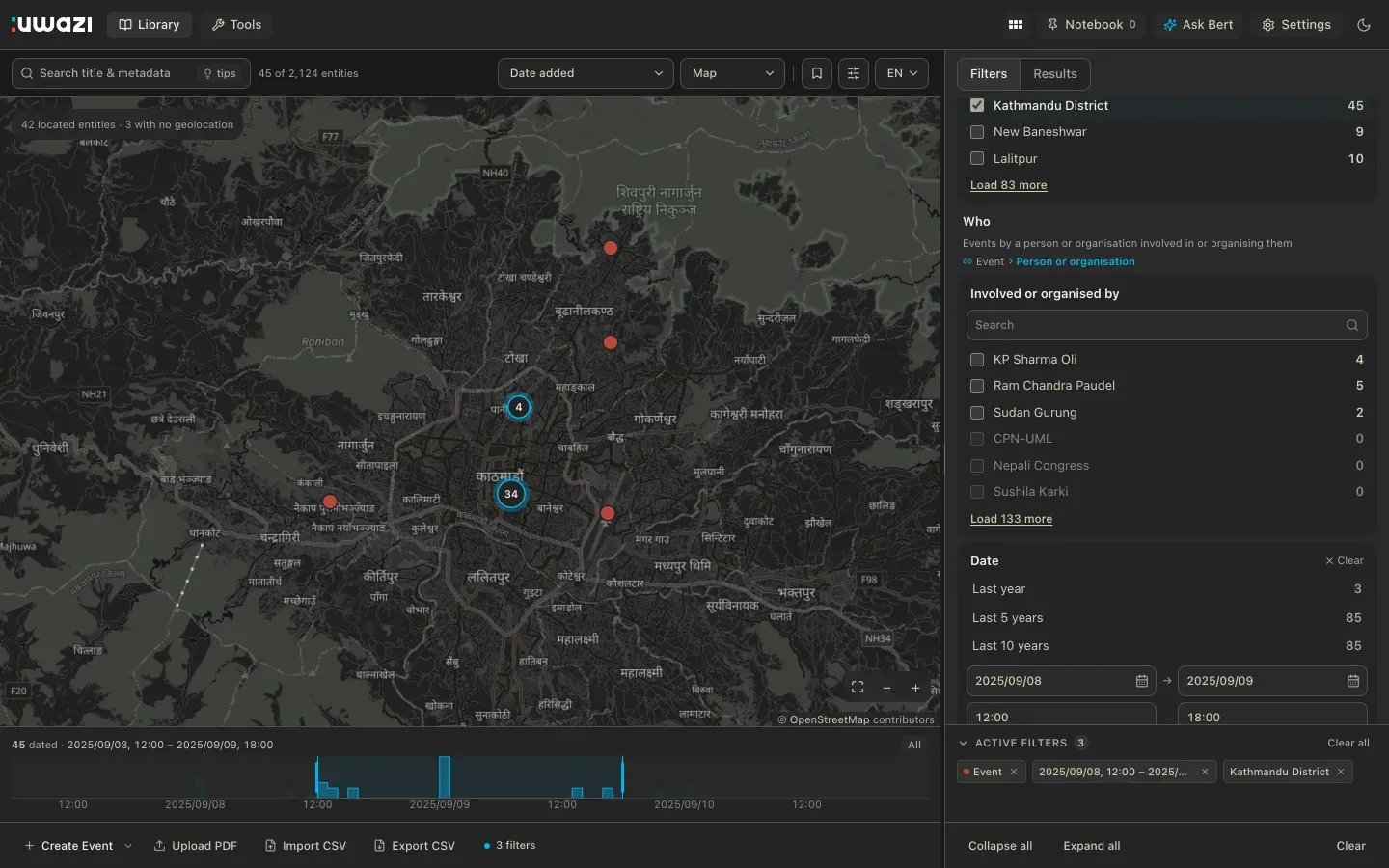Screen dimensions: 1389x868
Task: Open the search tips popup
Action: click(220, 73)
